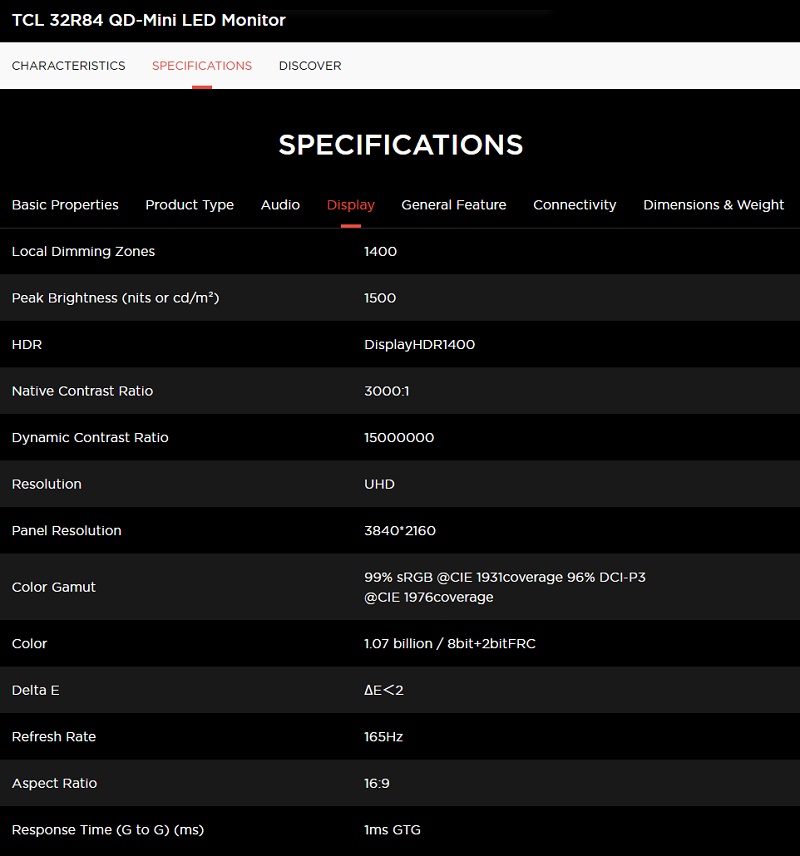The width and height of the screenshot is (800, 856).
Task: Select the Peak Brightness value 1500
Action: 380,298
